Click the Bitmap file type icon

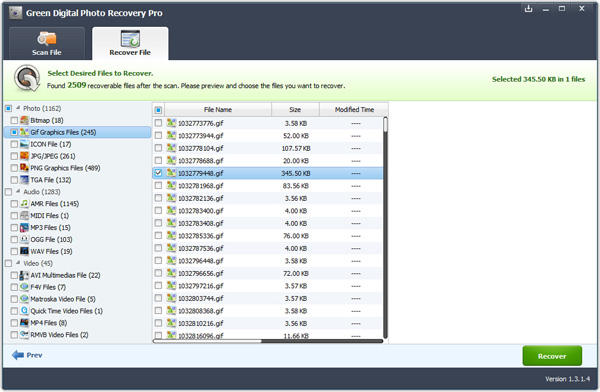24,120
